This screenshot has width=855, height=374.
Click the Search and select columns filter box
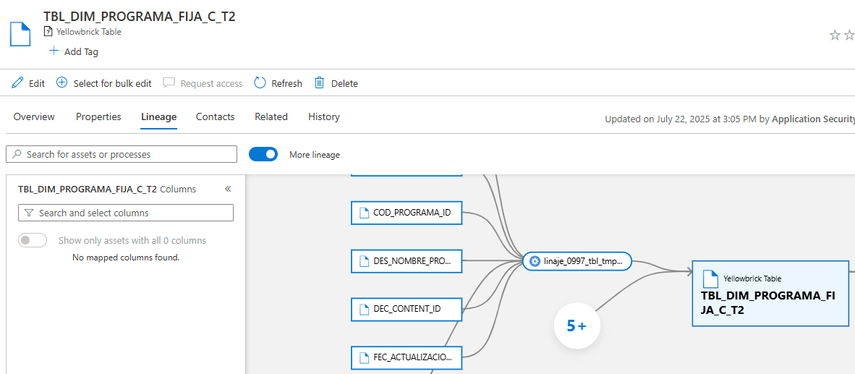pyautogui.click(x=126, y=213)
